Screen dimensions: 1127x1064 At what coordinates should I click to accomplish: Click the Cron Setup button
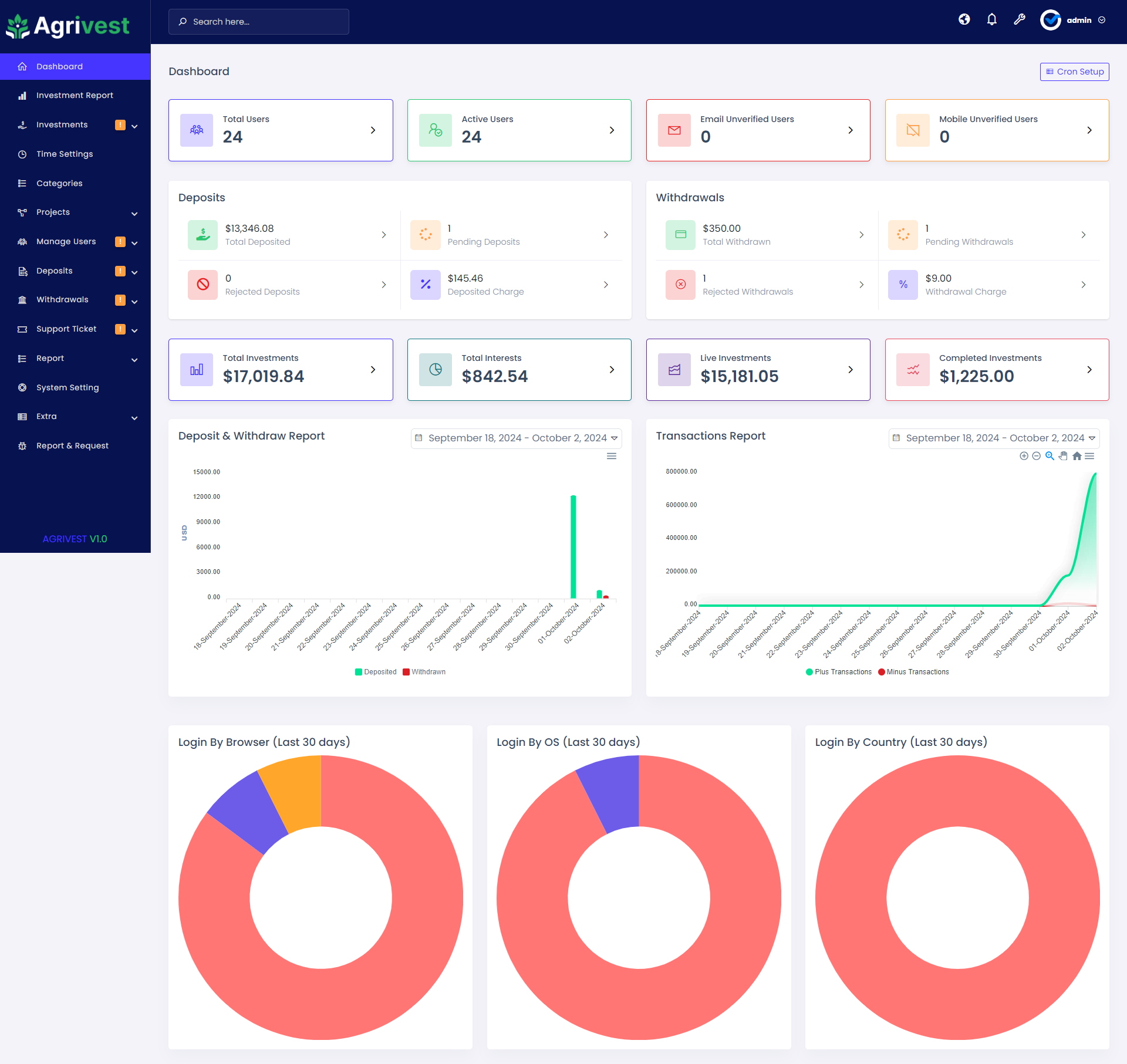coord(1074,72)
